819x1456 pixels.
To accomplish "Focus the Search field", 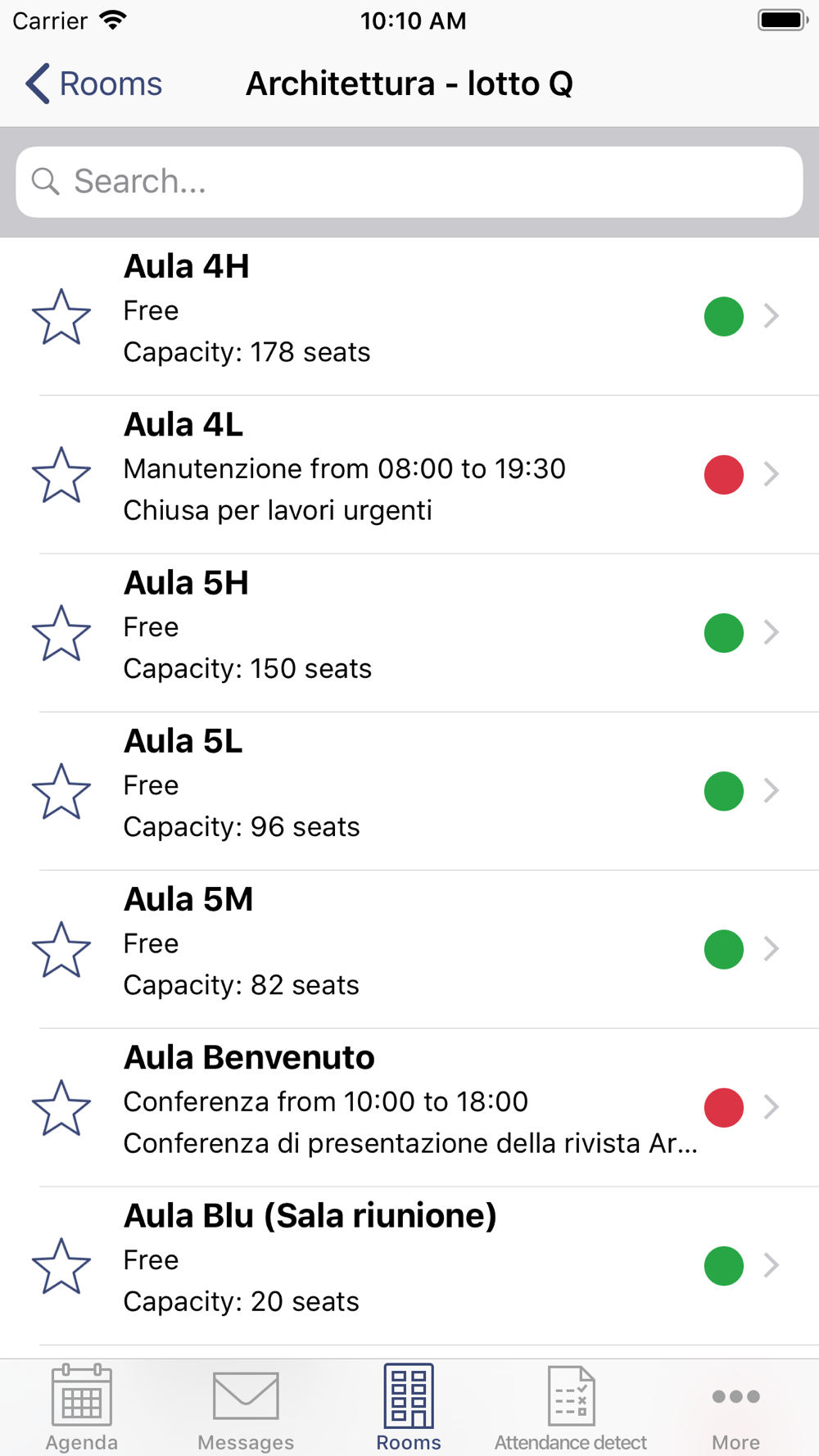I will click(x=409, y=182).
